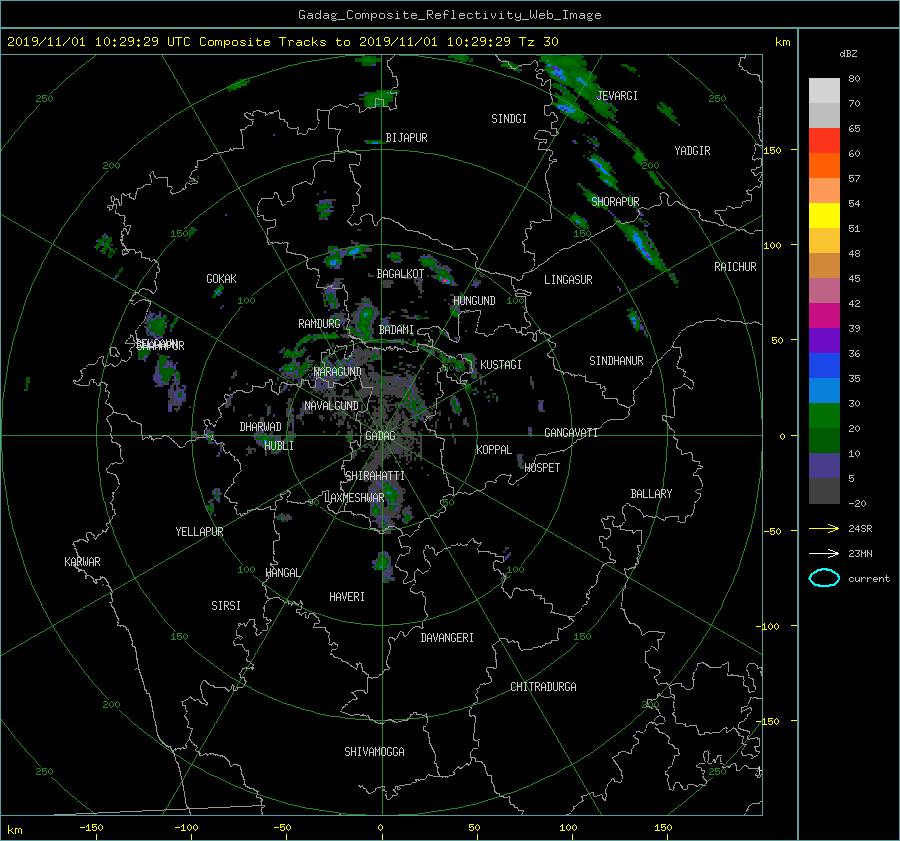900x841 pixels.
Task: Click the BALLARY city label
Action: pyautogui.click(x=651, y=494)
